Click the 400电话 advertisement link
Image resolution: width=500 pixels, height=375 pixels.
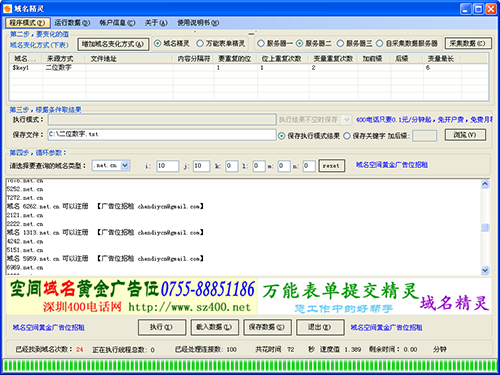424,119
